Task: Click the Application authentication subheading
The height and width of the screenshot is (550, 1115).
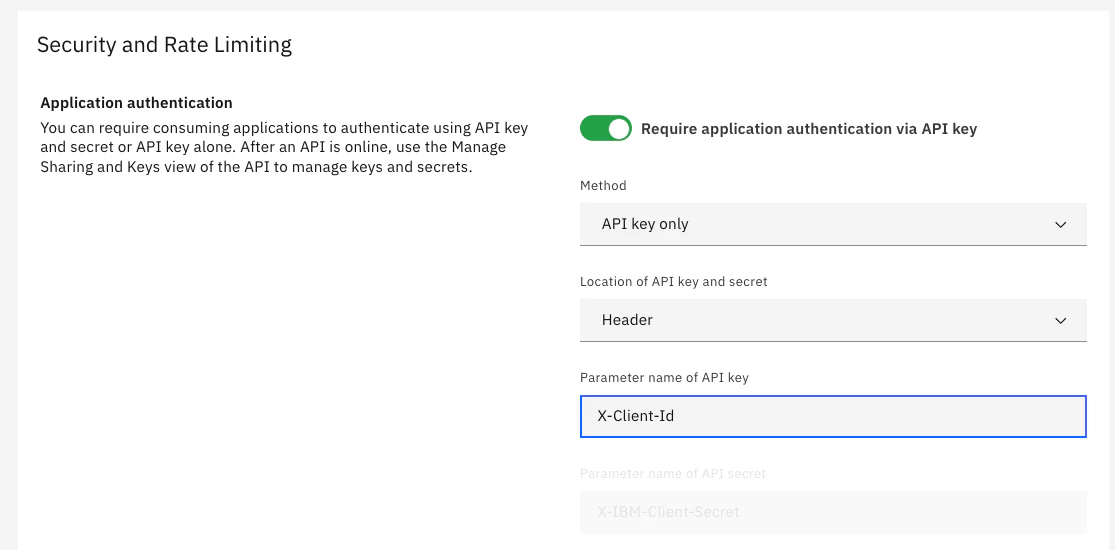Action: coord(137,102)
